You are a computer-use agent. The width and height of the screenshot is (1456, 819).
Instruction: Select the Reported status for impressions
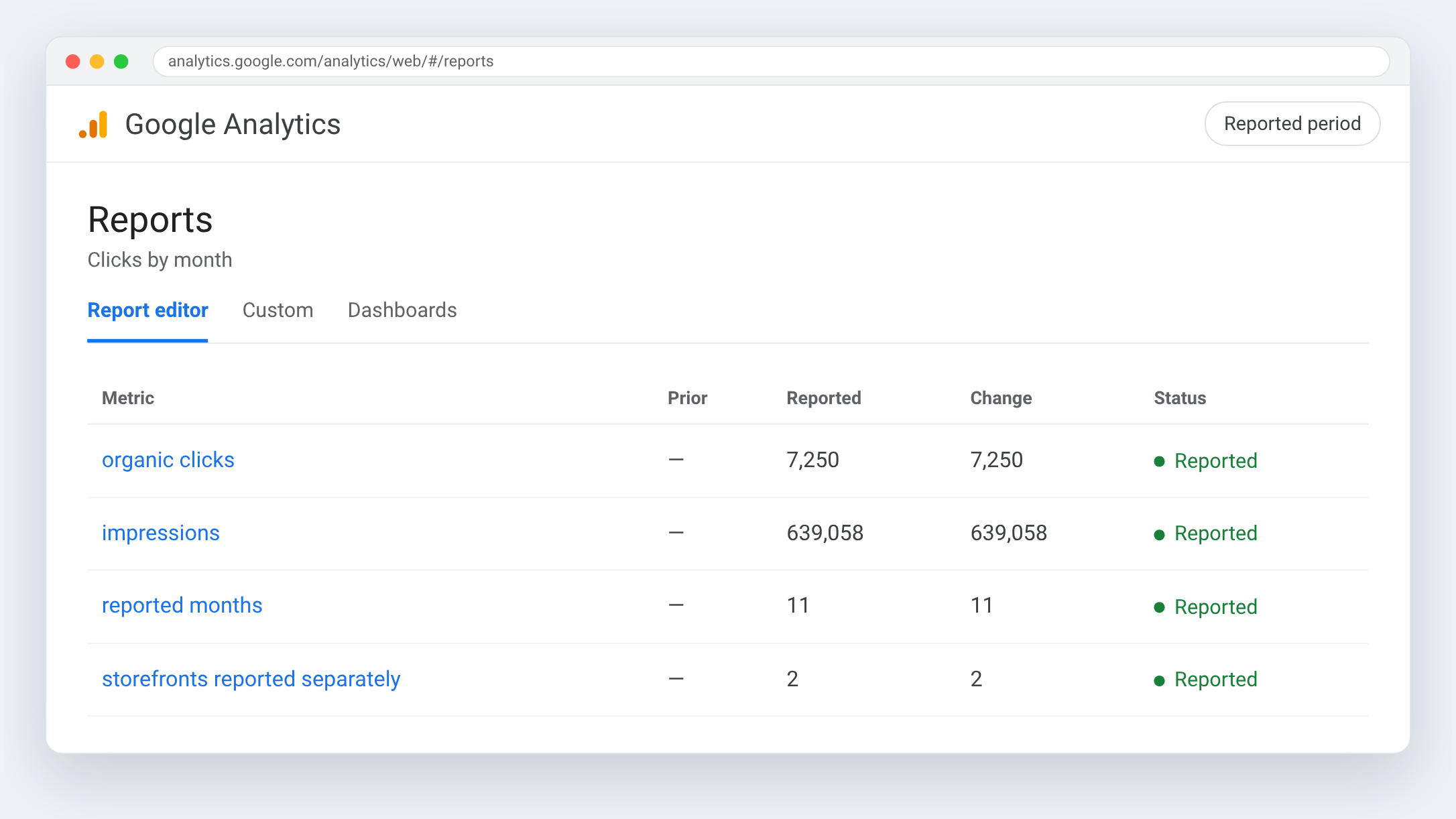tap(1205, 533)
